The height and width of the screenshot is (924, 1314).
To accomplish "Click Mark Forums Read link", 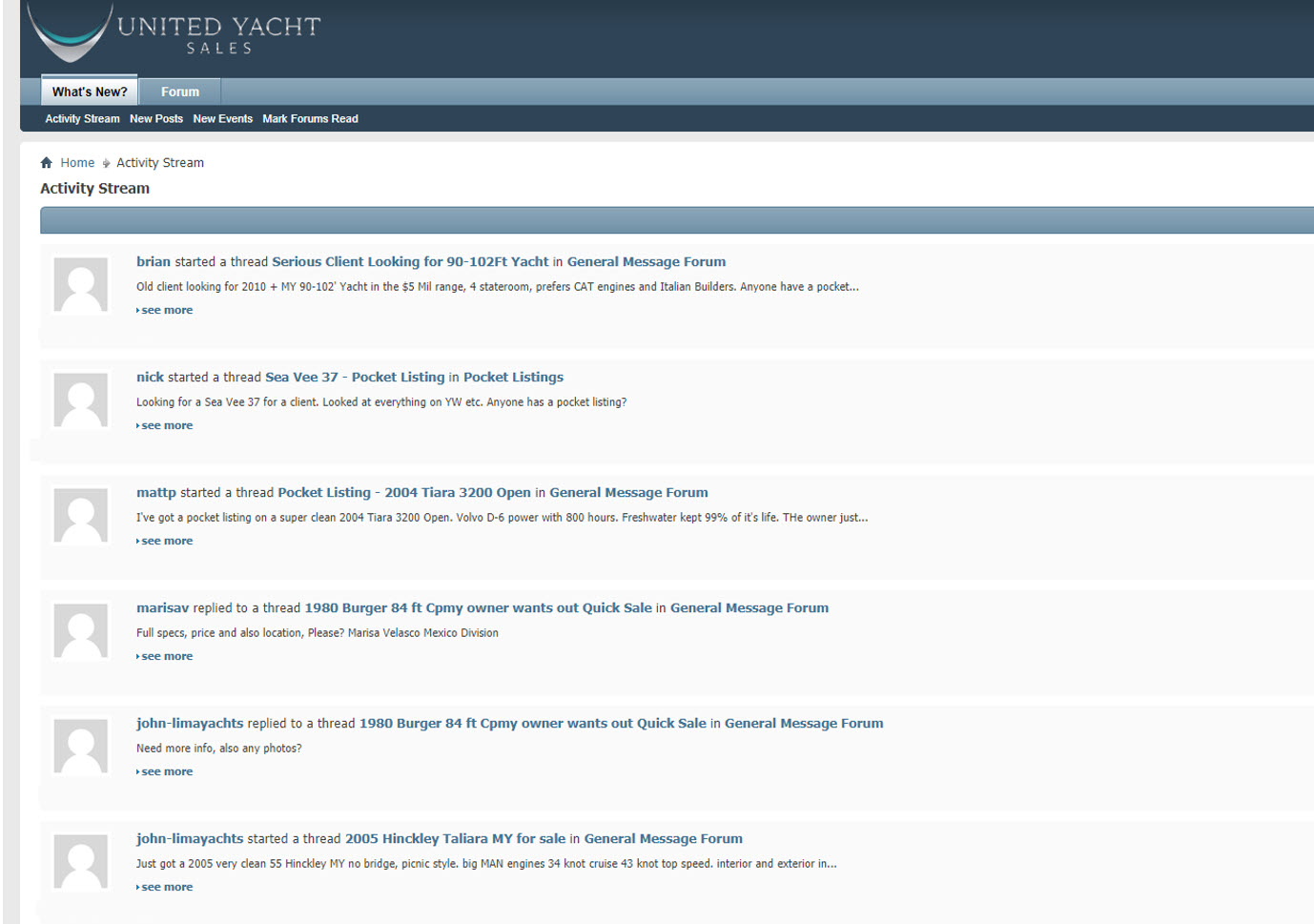I will [310, 119].
